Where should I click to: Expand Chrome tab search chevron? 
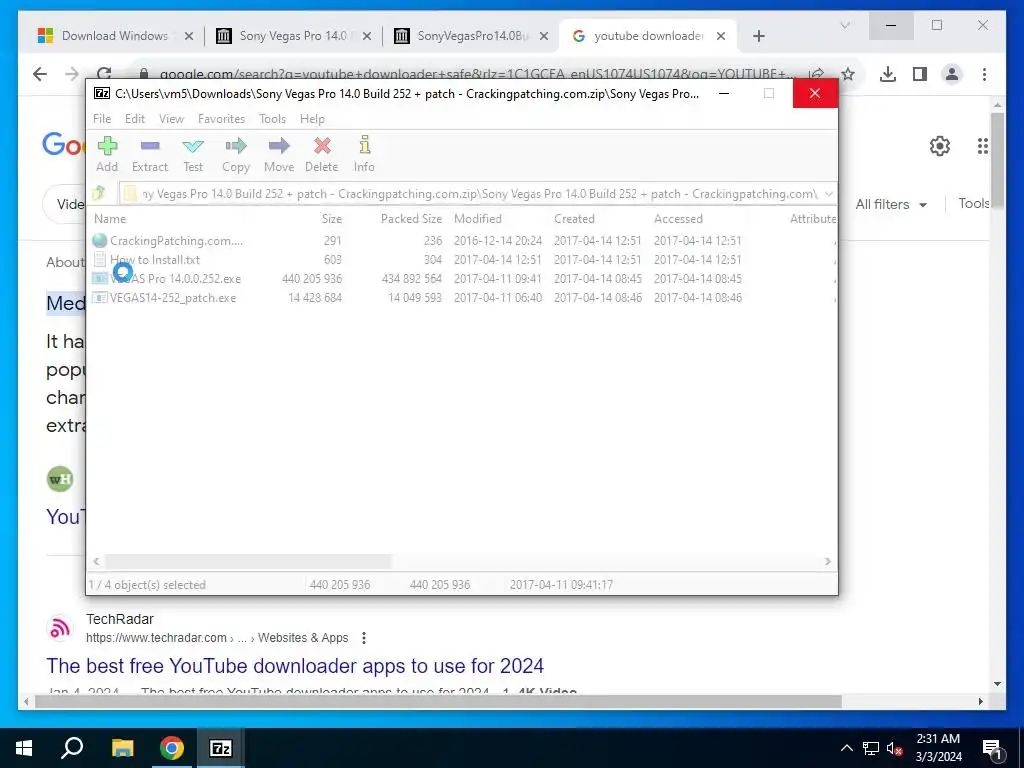[845, 25]
